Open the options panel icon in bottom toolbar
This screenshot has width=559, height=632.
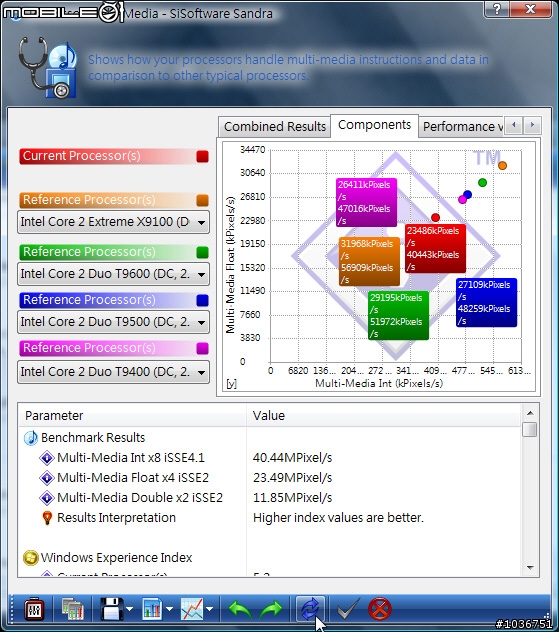pos(34,609)
